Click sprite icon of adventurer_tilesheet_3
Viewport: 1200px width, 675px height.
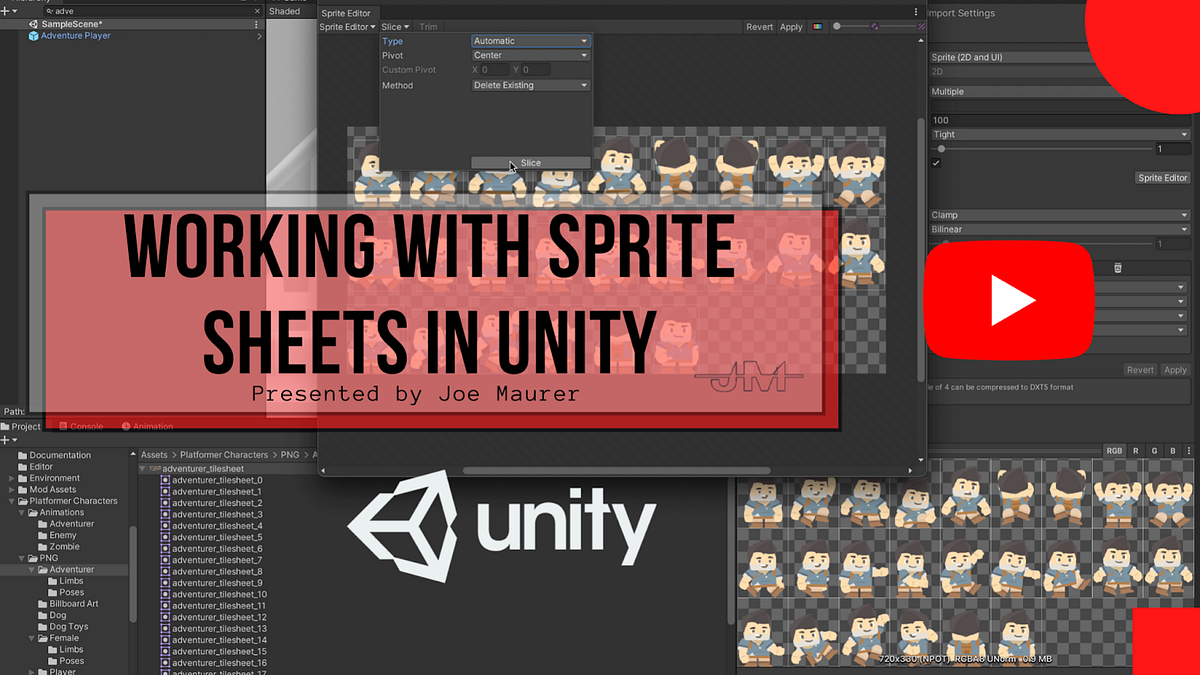point(166,514)
